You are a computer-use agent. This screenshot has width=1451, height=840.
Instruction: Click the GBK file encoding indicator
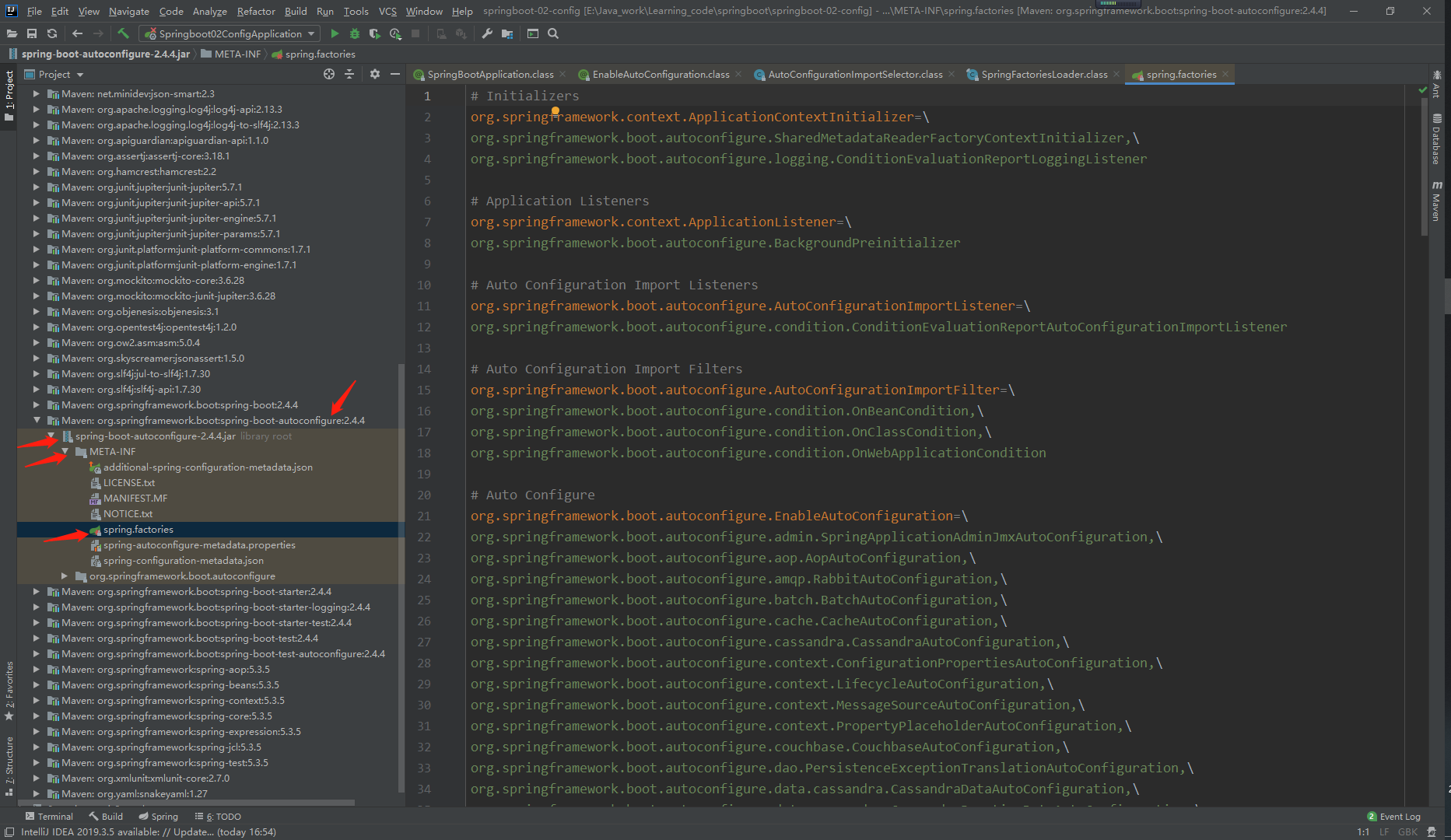coord(1407,831)
